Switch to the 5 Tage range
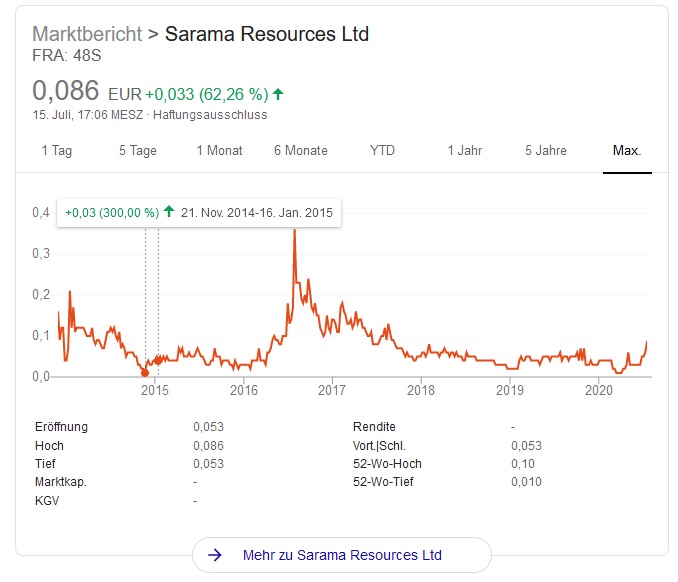The image size is (678, 582). (137, 151)
